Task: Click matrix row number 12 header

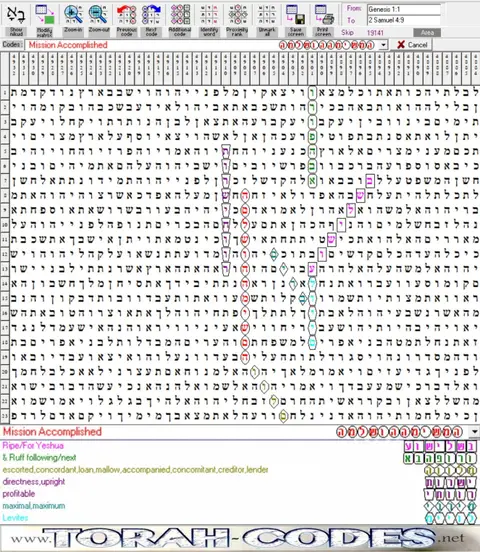Action: [x=5, y=254]
